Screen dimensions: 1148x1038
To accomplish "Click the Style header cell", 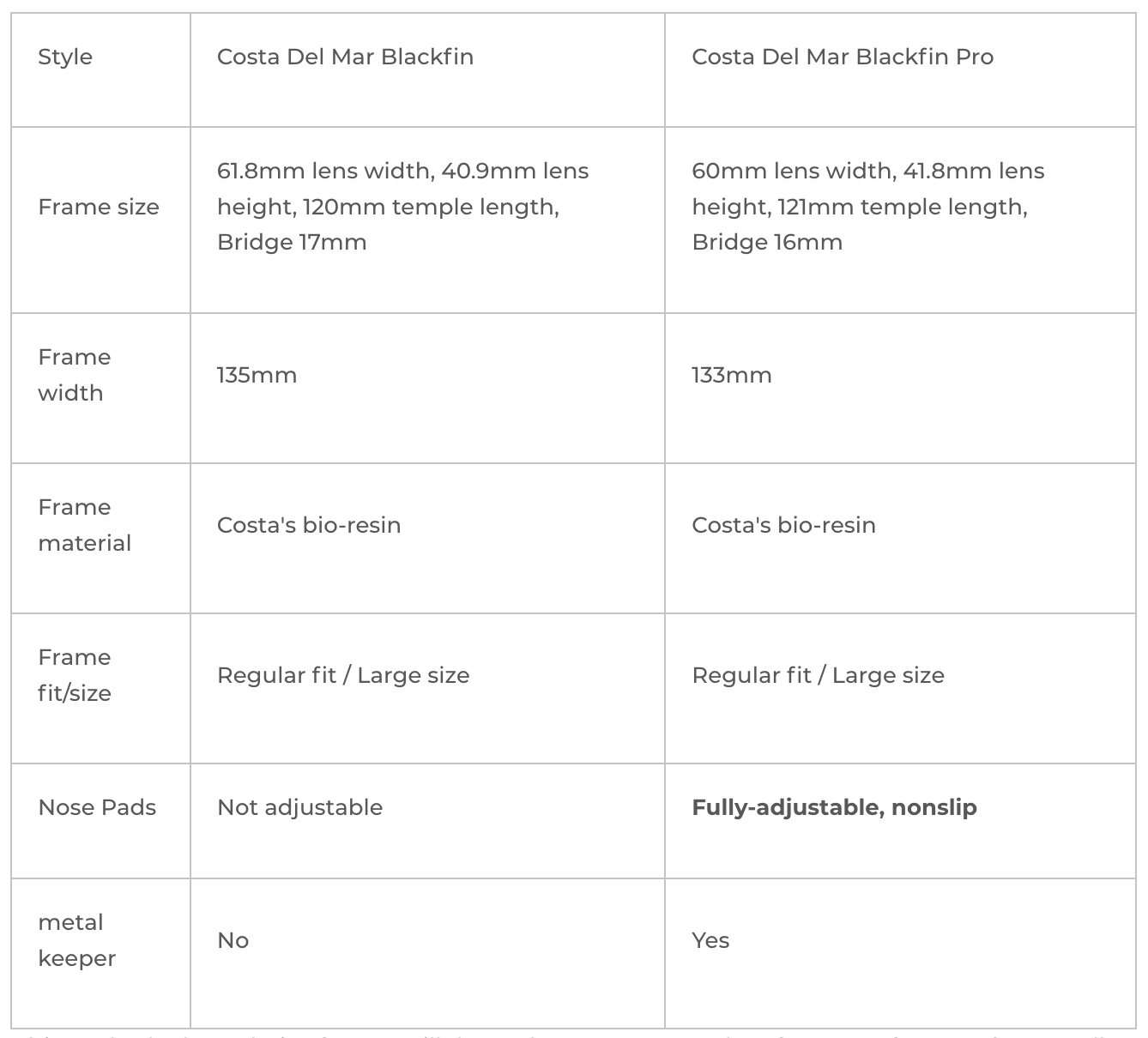I will 65,57.
